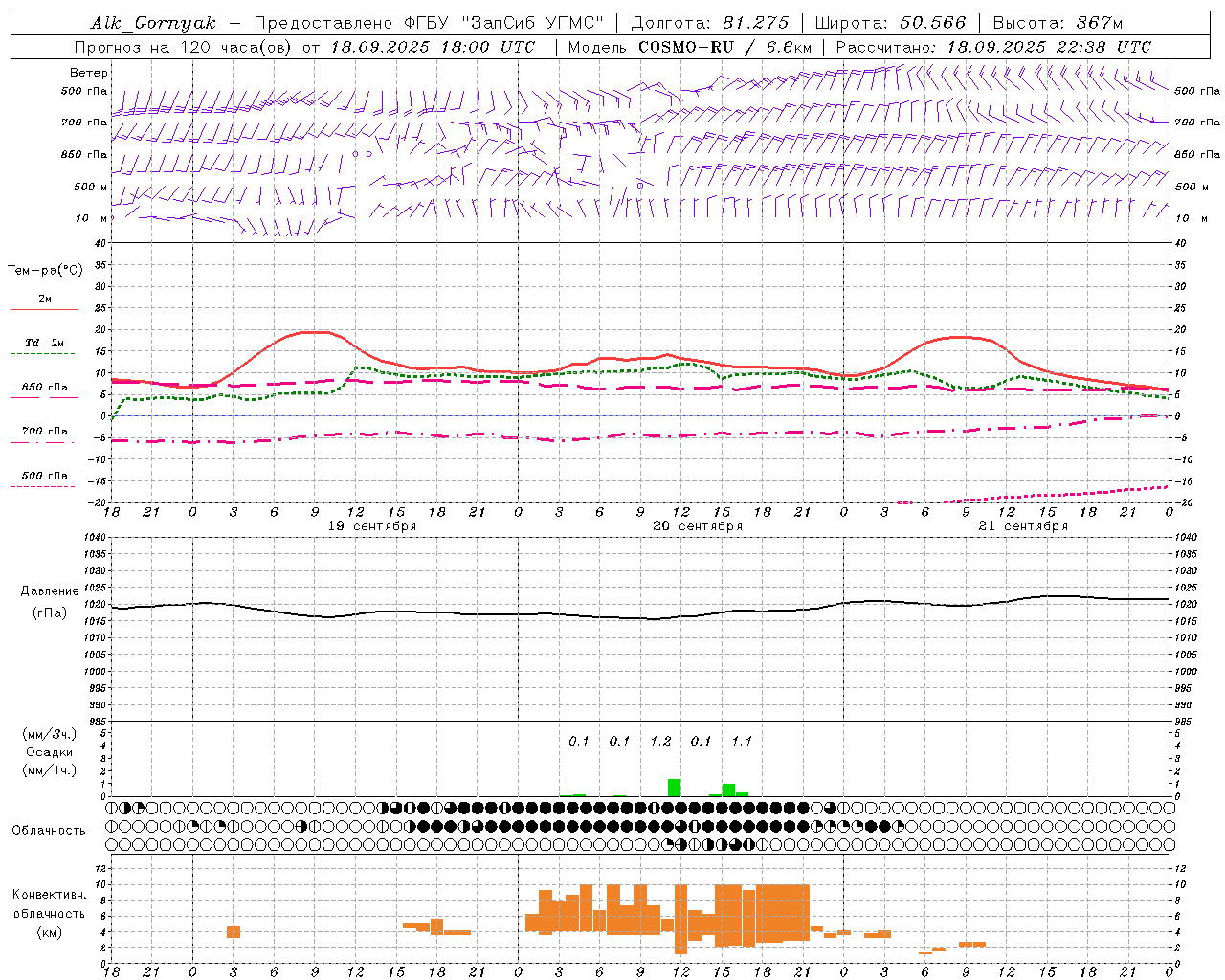Click the solid 2м temperature legend line
Image resolution: width=1225 pixels, height=980 pixels.
point(44,310)
